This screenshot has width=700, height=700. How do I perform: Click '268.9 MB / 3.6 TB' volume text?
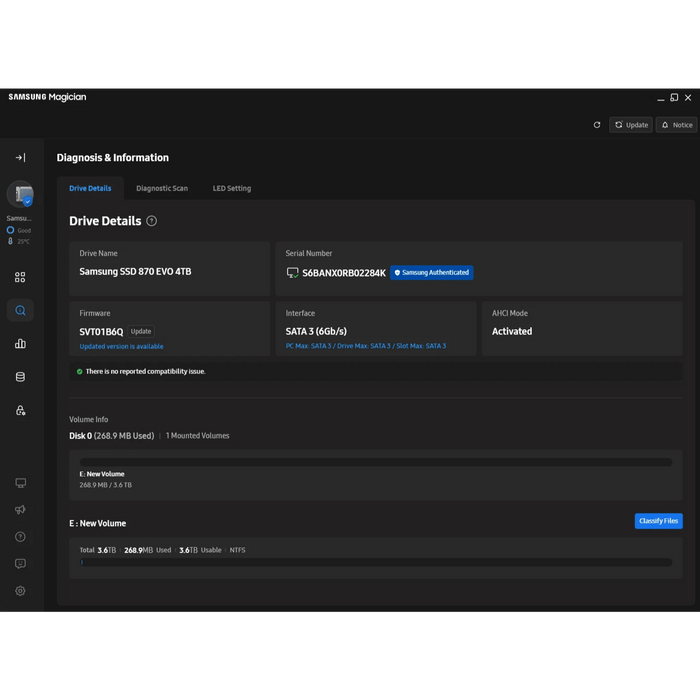tap(106, 485)
